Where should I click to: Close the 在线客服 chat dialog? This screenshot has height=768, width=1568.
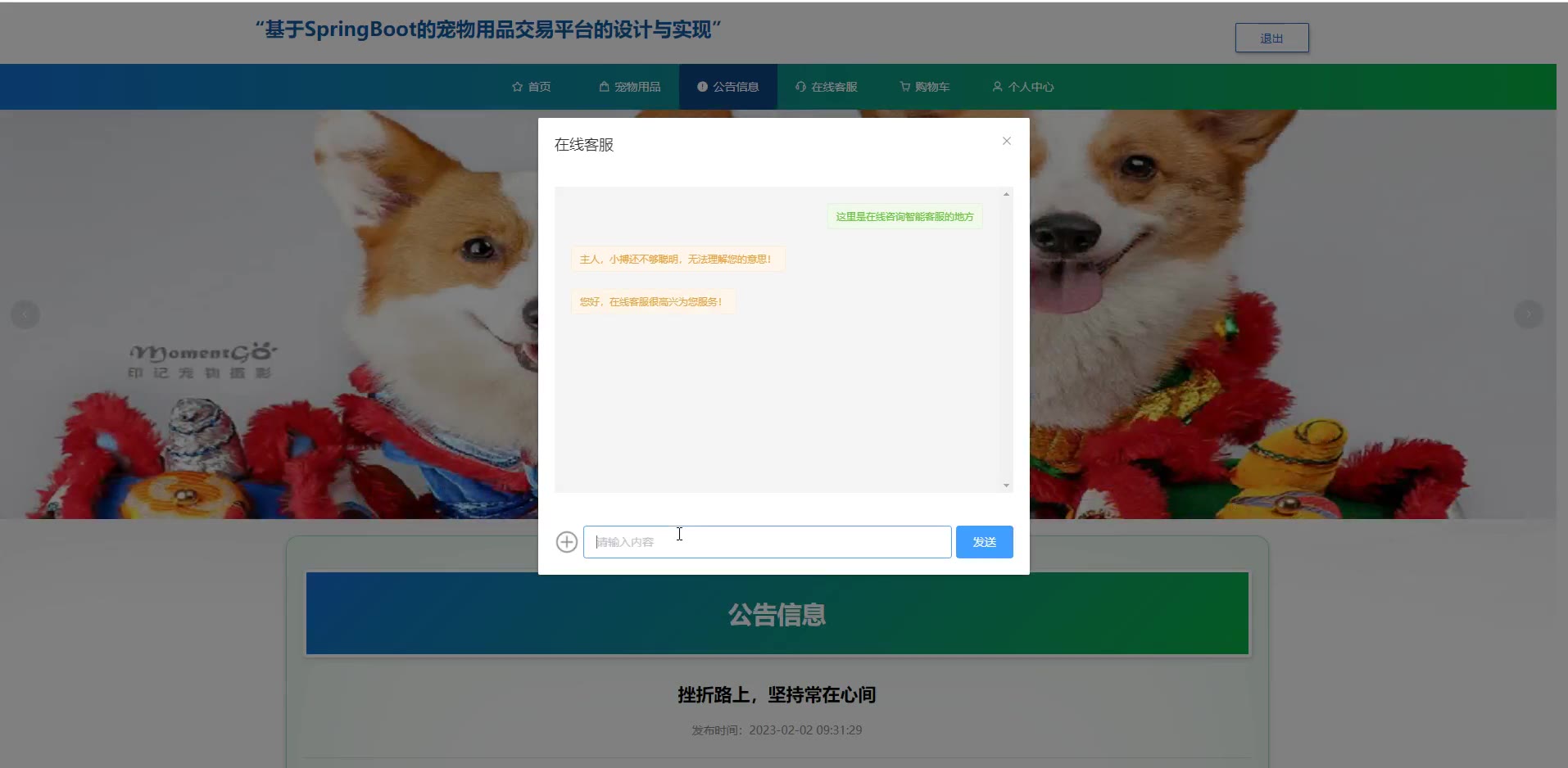click(x=1007, y=141)
